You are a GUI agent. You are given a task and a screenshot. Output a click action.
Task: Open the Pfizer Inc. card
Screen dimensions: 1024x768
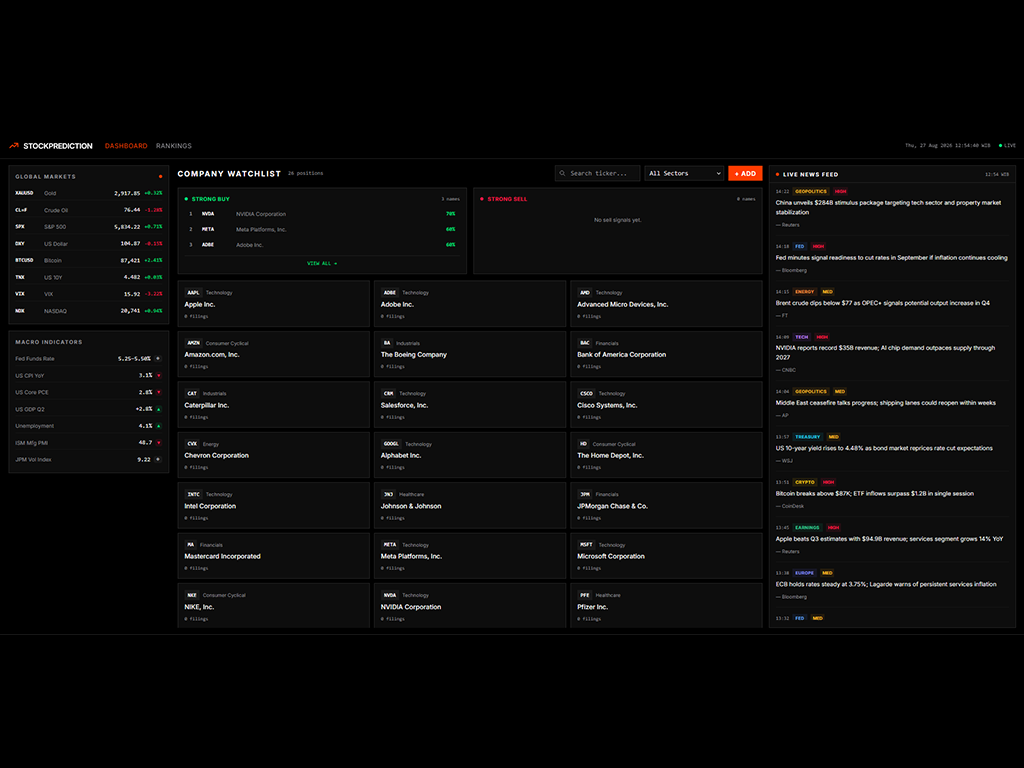(x=666, y=605)
